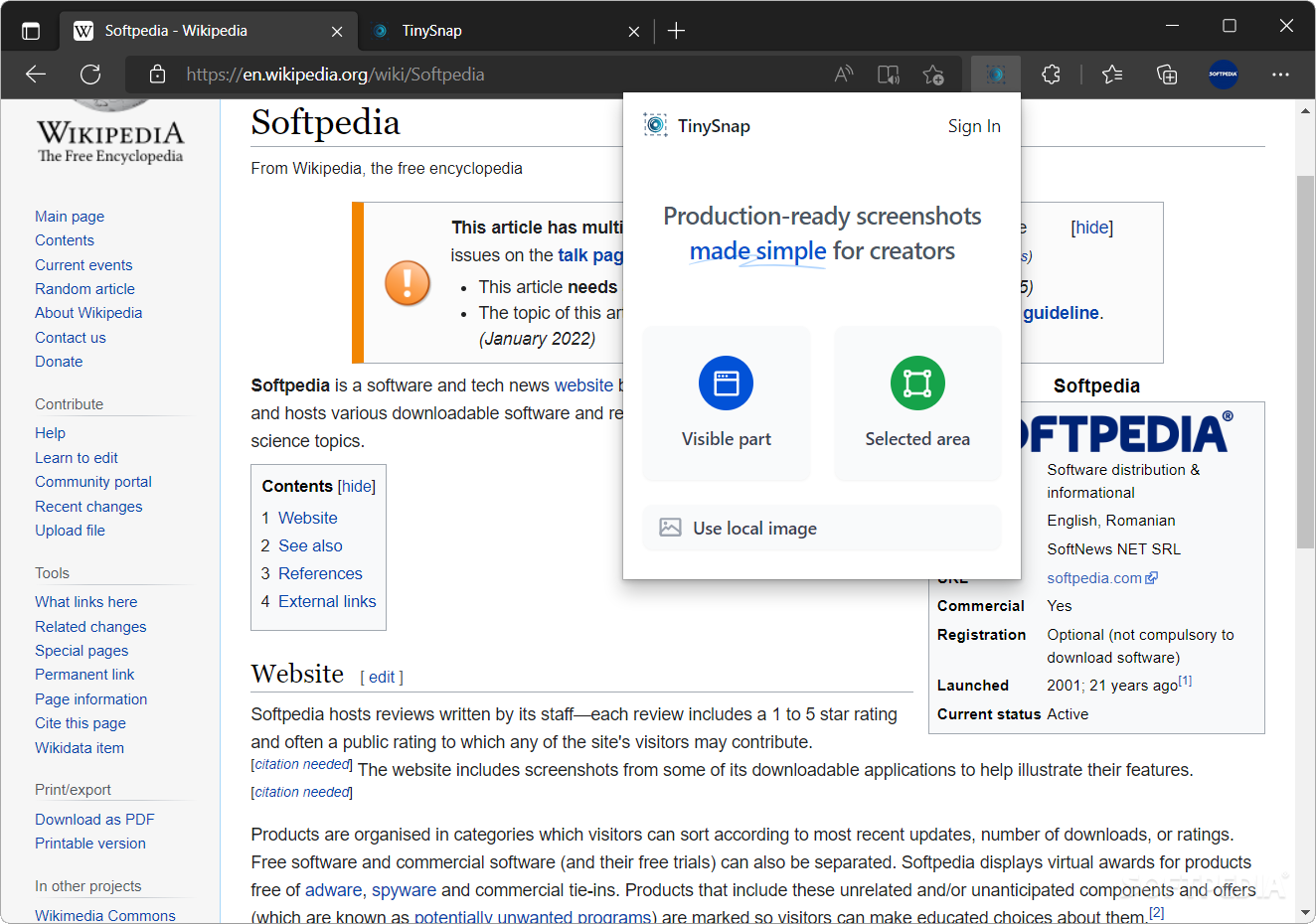Screen dimensions: 1316x924
Task: Open Recent changes link
Action: (x=88, y=507)
